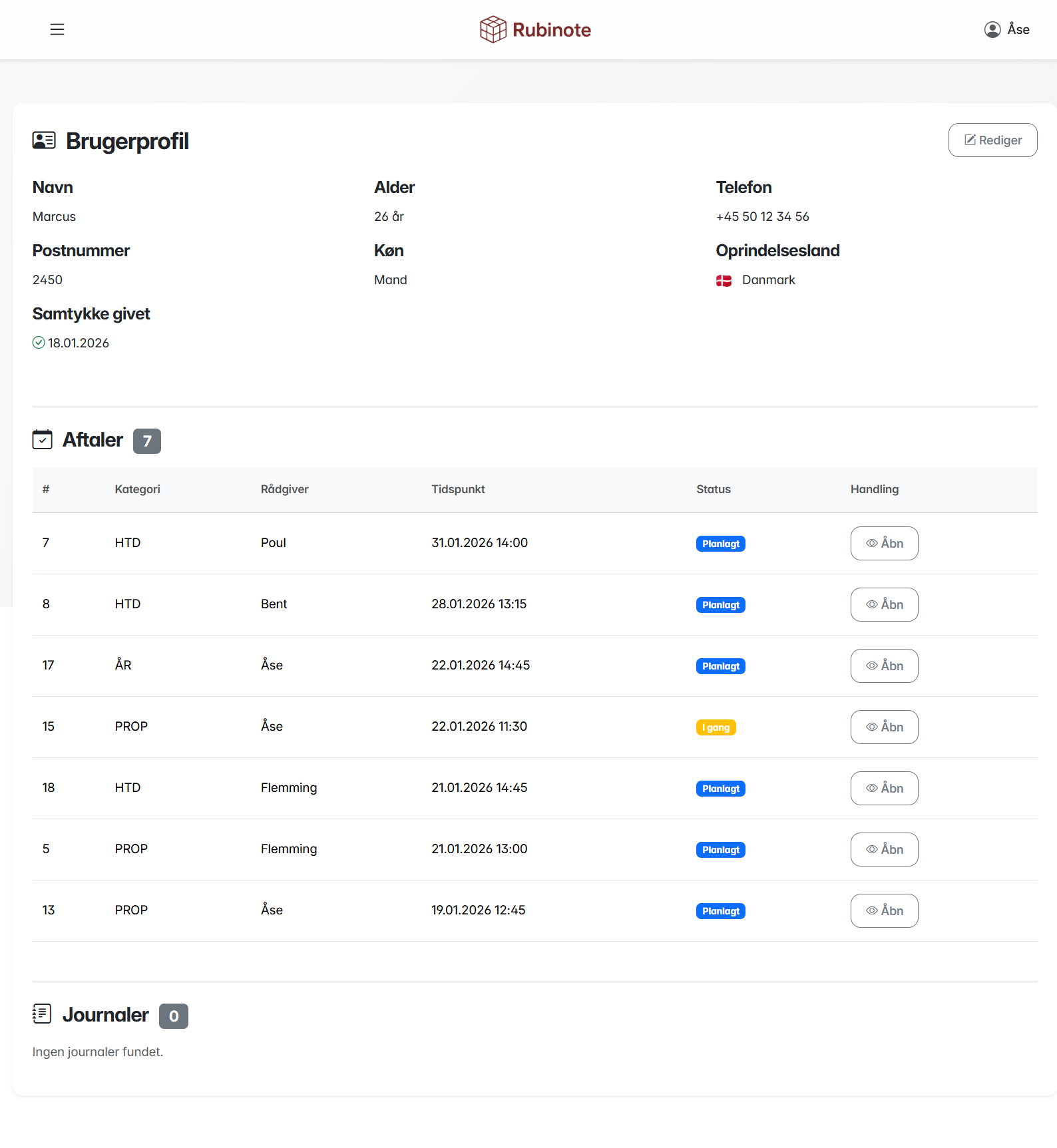Open appointment 17 in category ÅR
Viewport: 1057px width, 1148px height.
(x=884, y=666)
